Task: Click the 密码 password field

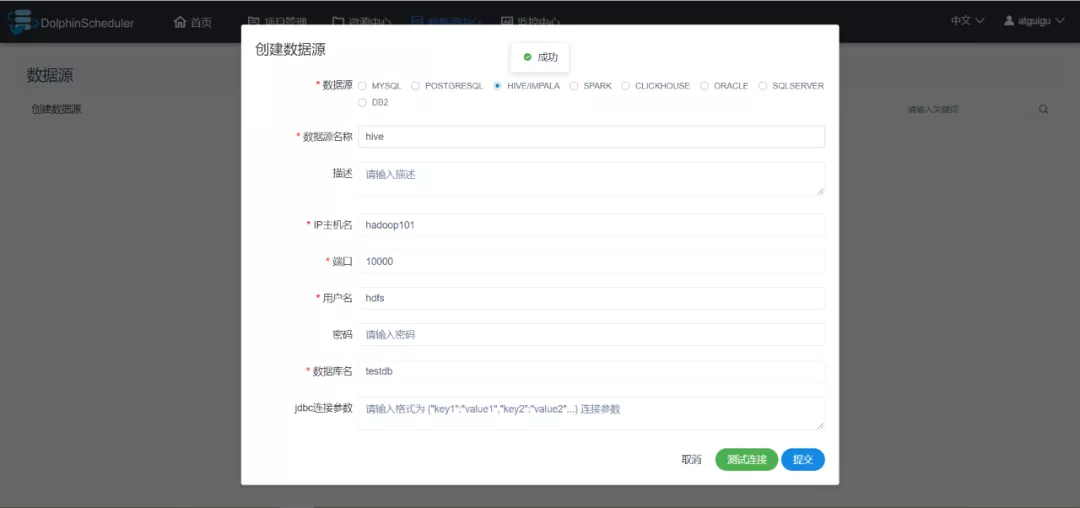Action: (591, 335)
